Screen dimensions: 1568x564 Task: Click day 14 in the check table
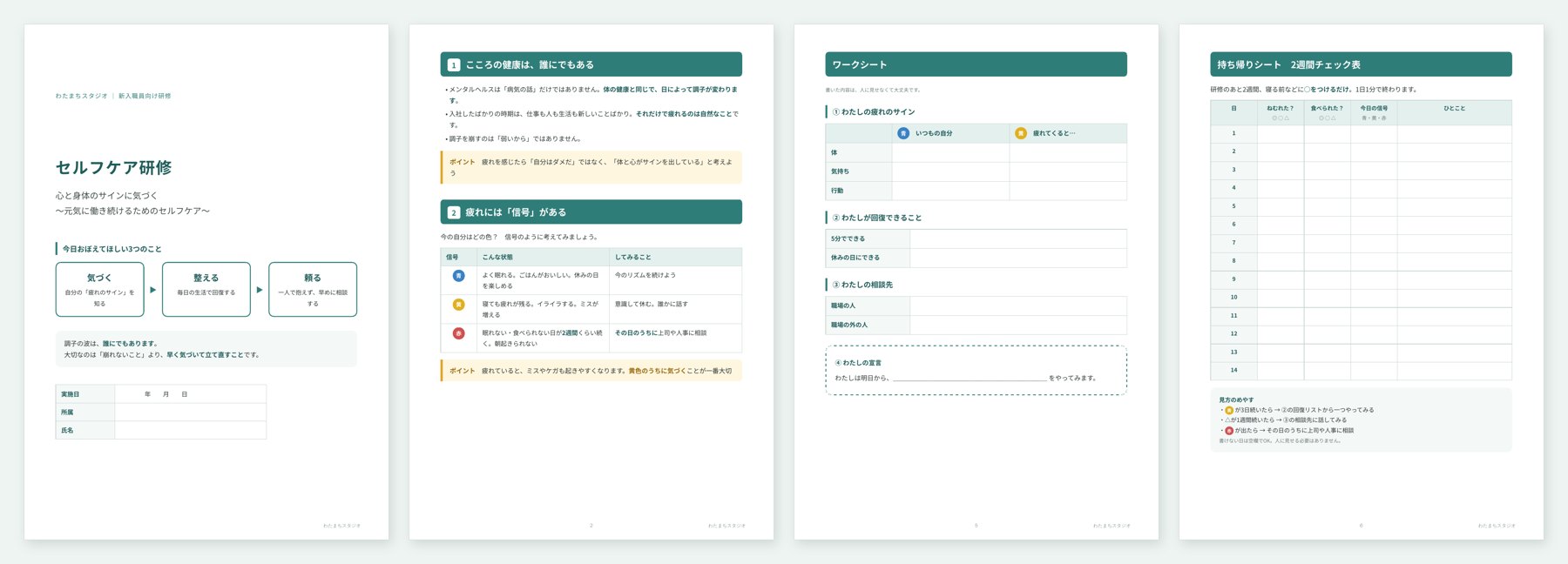coord(1233,370)
